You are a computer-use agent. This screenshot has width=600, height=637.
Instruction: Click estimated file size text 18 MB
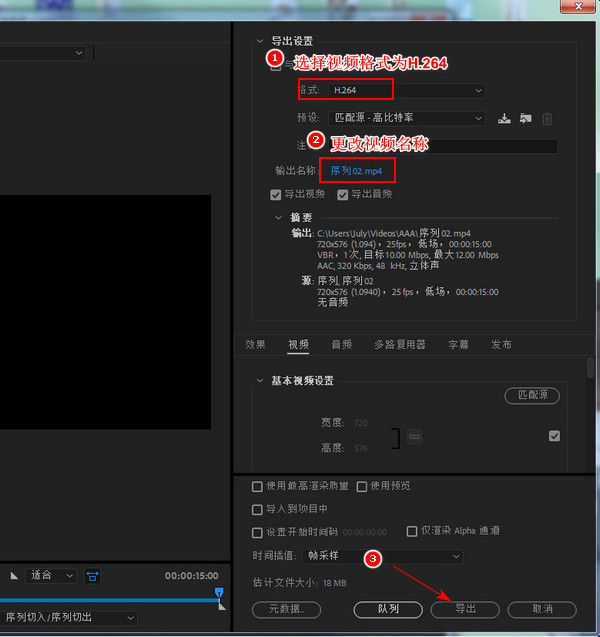[x=334, y=583]
